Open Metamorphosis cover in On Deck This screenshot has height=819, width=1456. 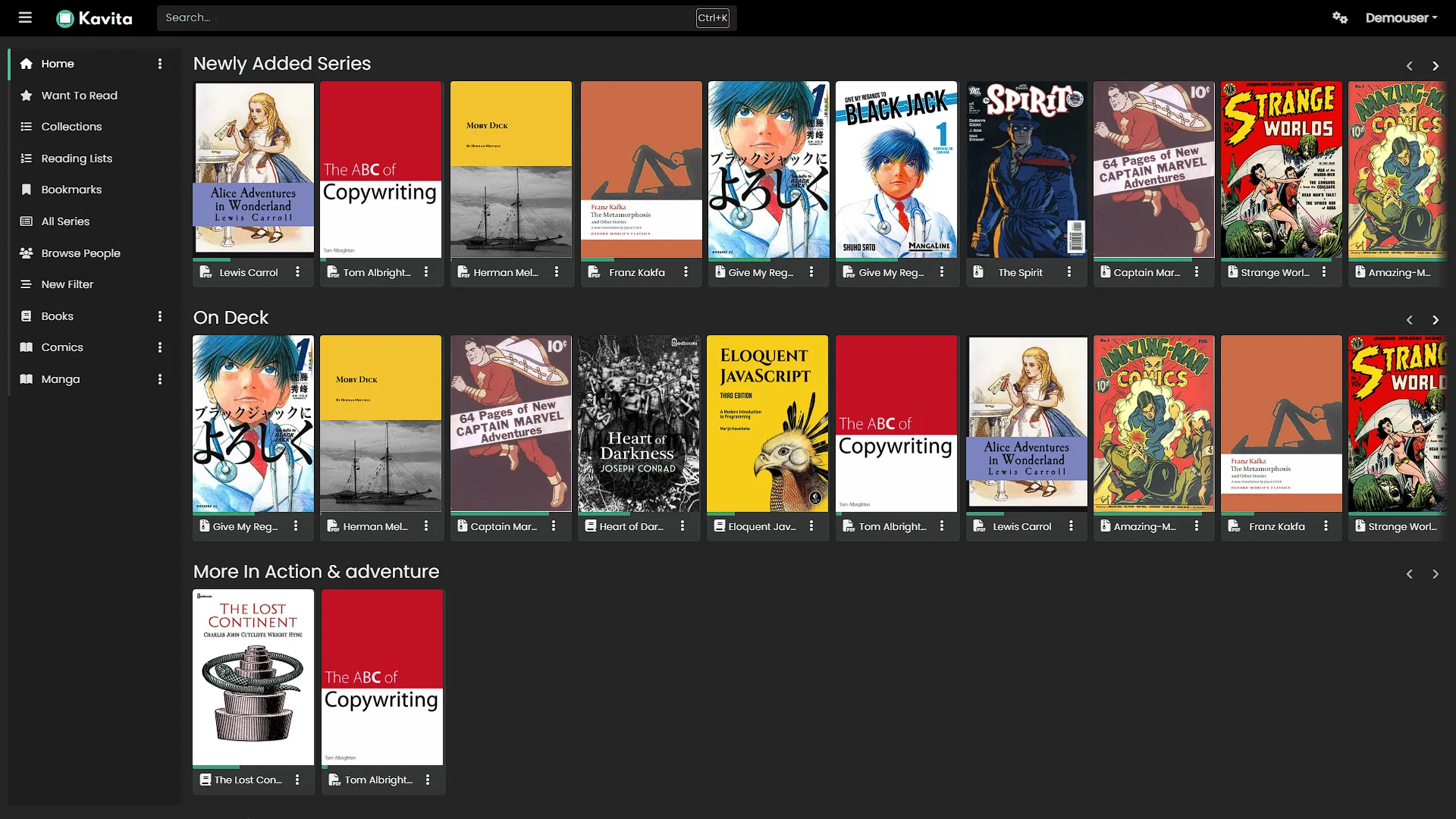click(x=1282, y=423)
